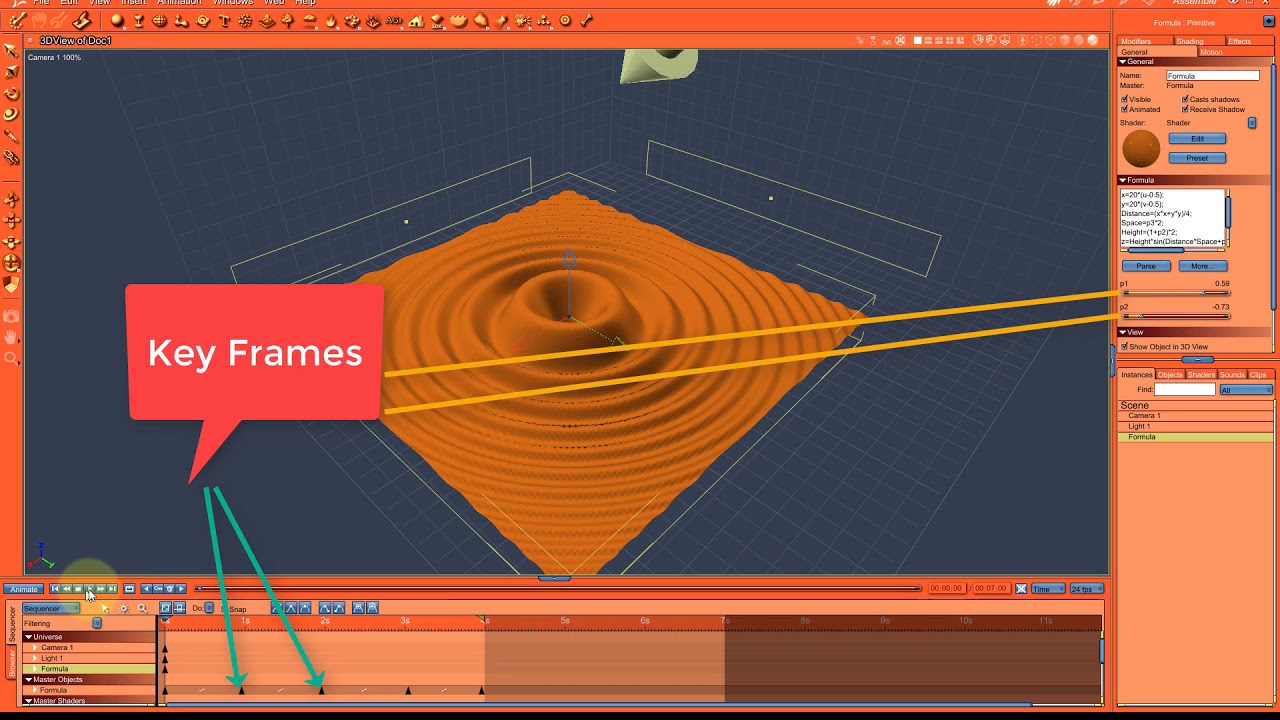The image size is (1280, 720).
Task: Click the magnifier icon in sequencer toolbar
Action: click(142, 608)
